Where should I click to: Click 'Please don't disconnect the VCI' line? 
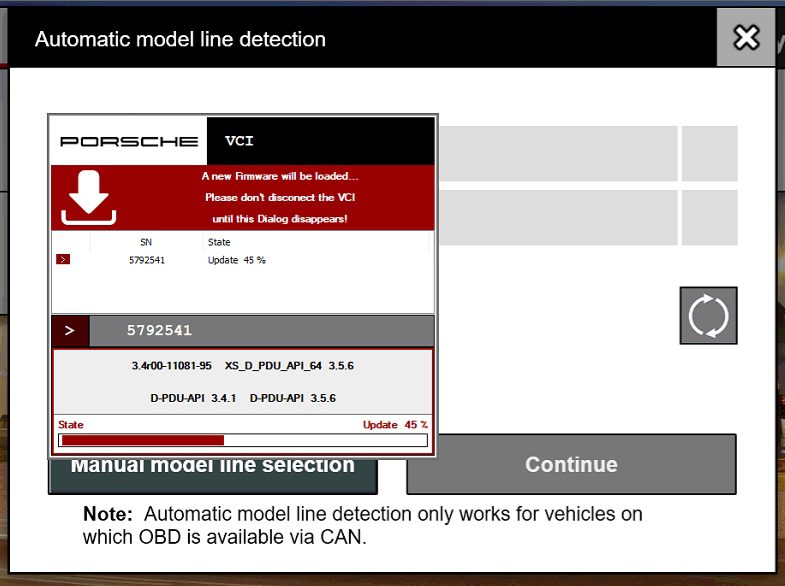click(x=280, y=198)
